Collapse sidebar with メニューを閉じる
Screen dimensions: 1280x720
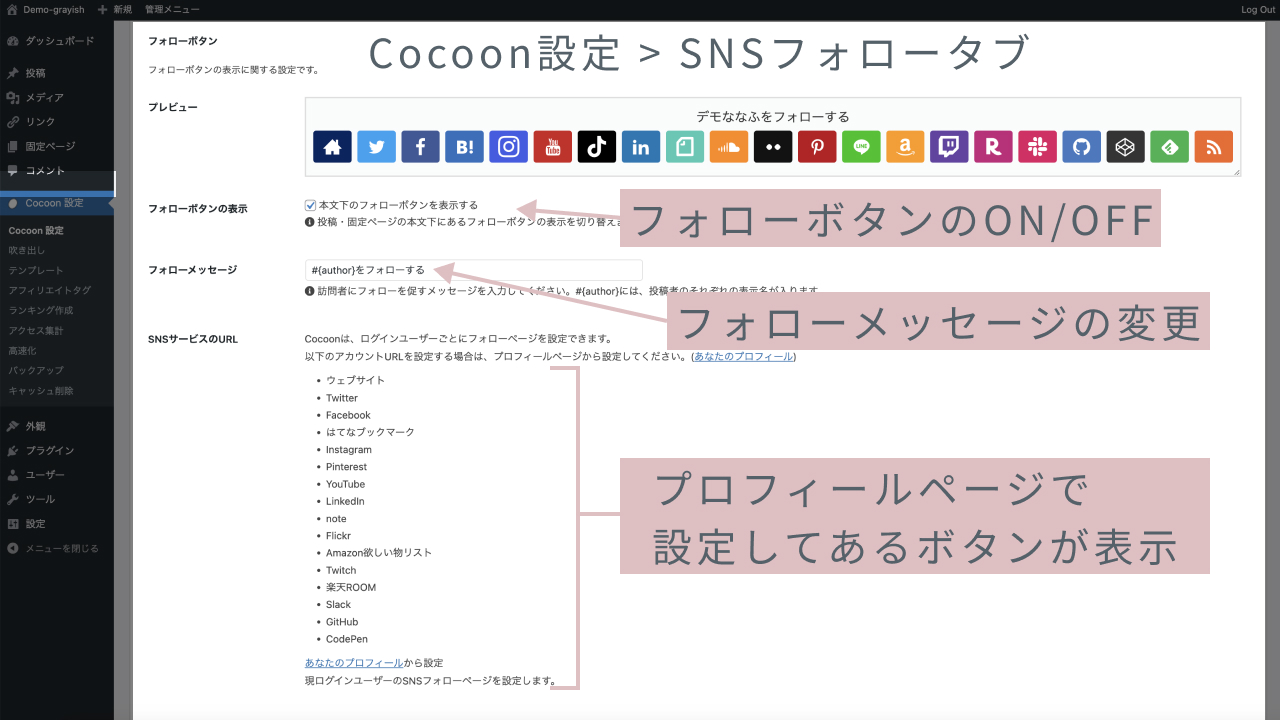click(57, 548)
